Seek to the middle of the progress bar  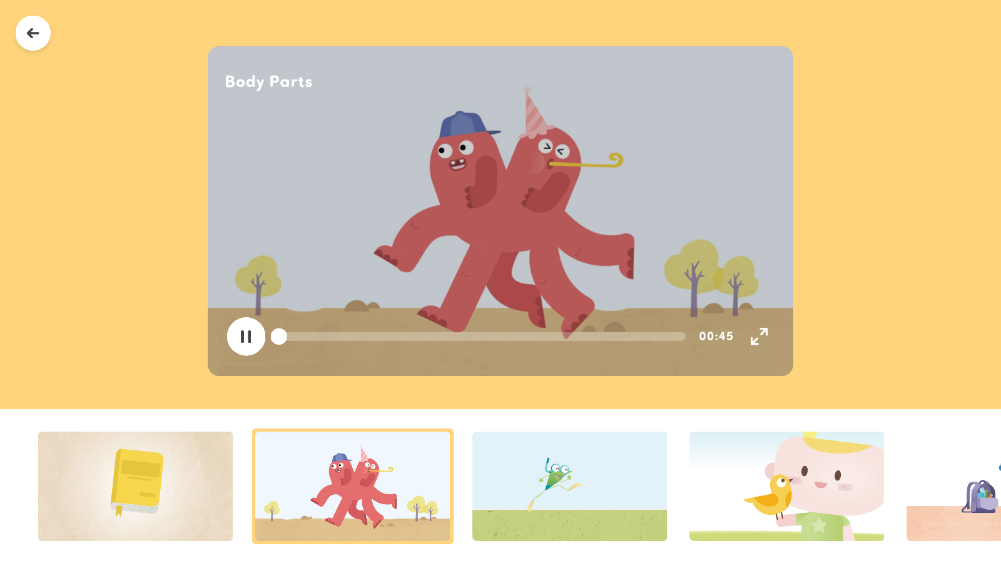point(482,336)
